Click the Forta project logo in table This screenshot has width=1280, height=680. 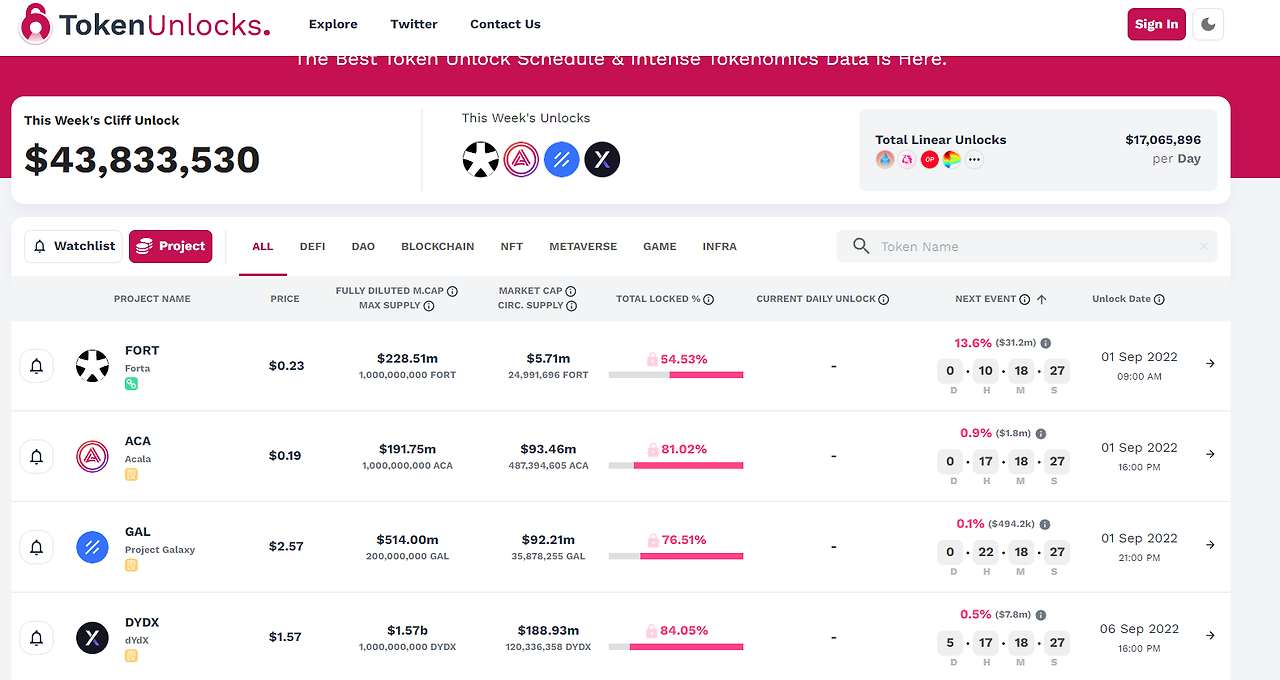[93, 366]
